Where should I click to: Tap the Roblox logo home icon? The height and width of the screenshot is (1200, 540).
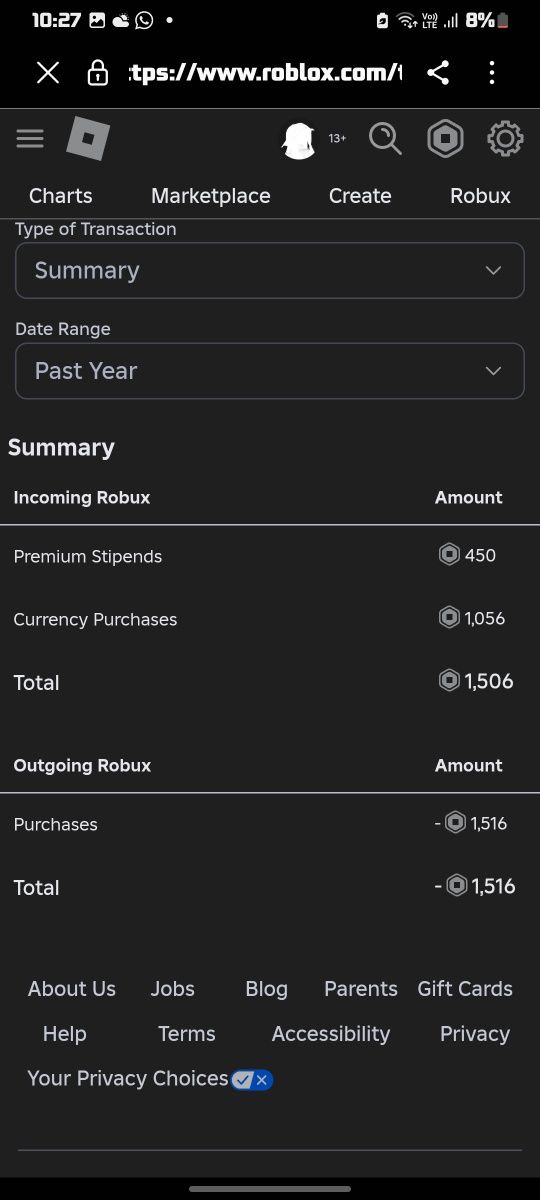tap(88, 138)
